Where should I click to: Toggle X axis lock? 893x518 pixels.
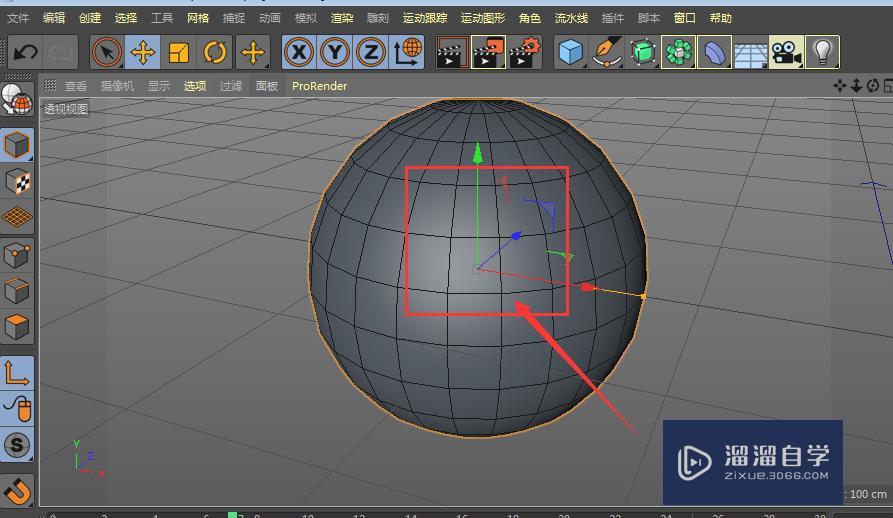click(x=299, y=52)
